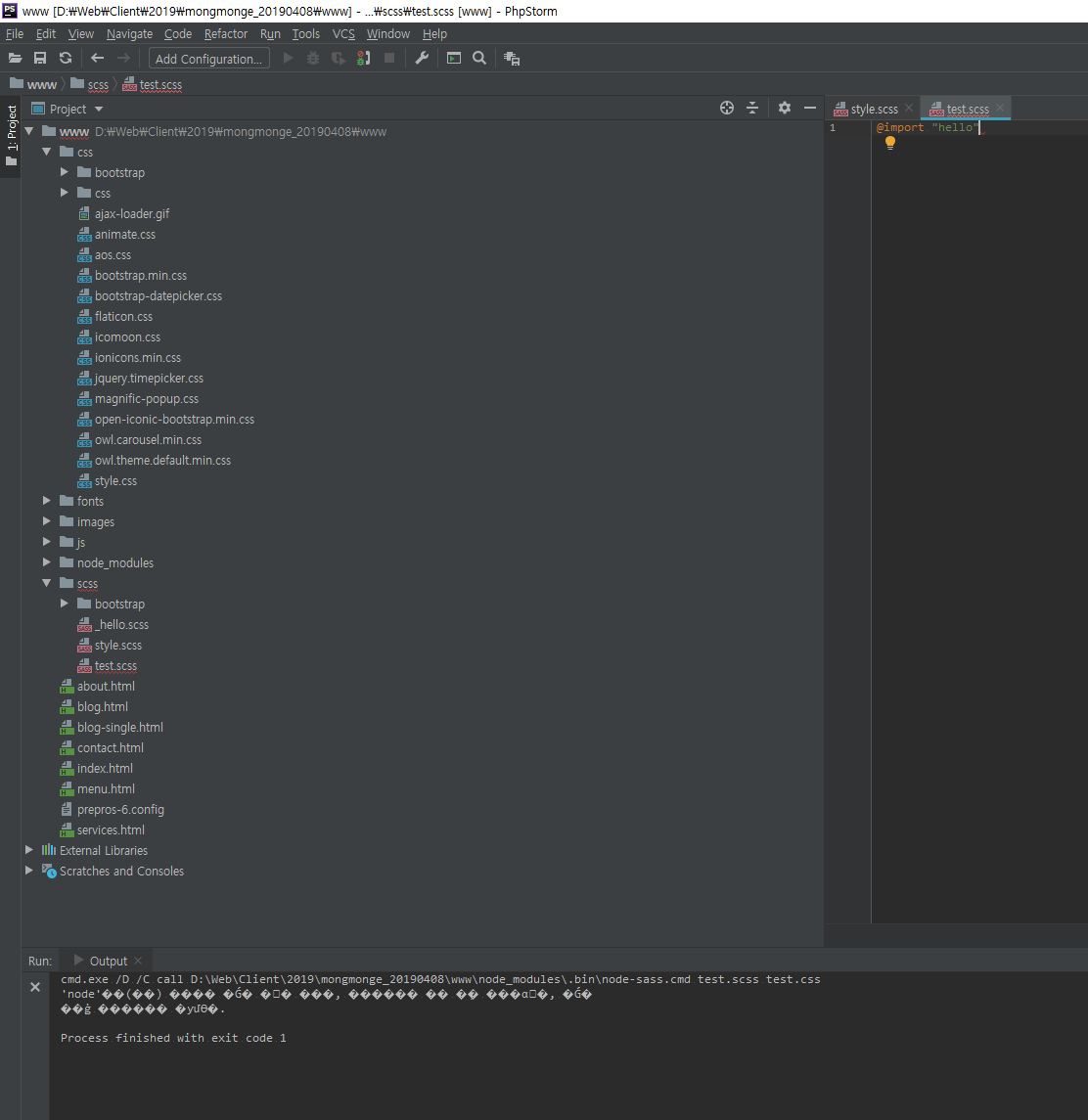1088x1120 pixels.
Task: Select animate.css file in tree
Action: 125,235
